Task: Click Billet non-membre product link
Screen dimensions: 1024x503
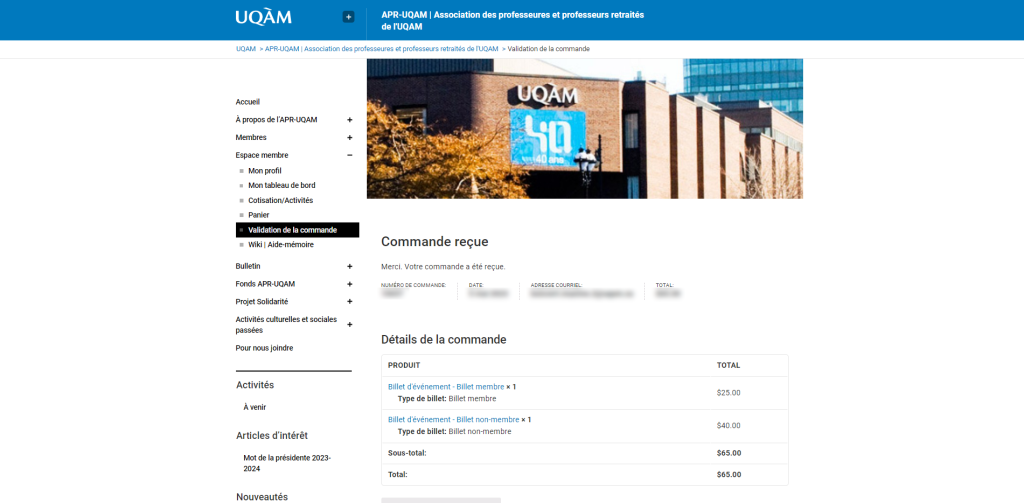Action: pos(453,420)
